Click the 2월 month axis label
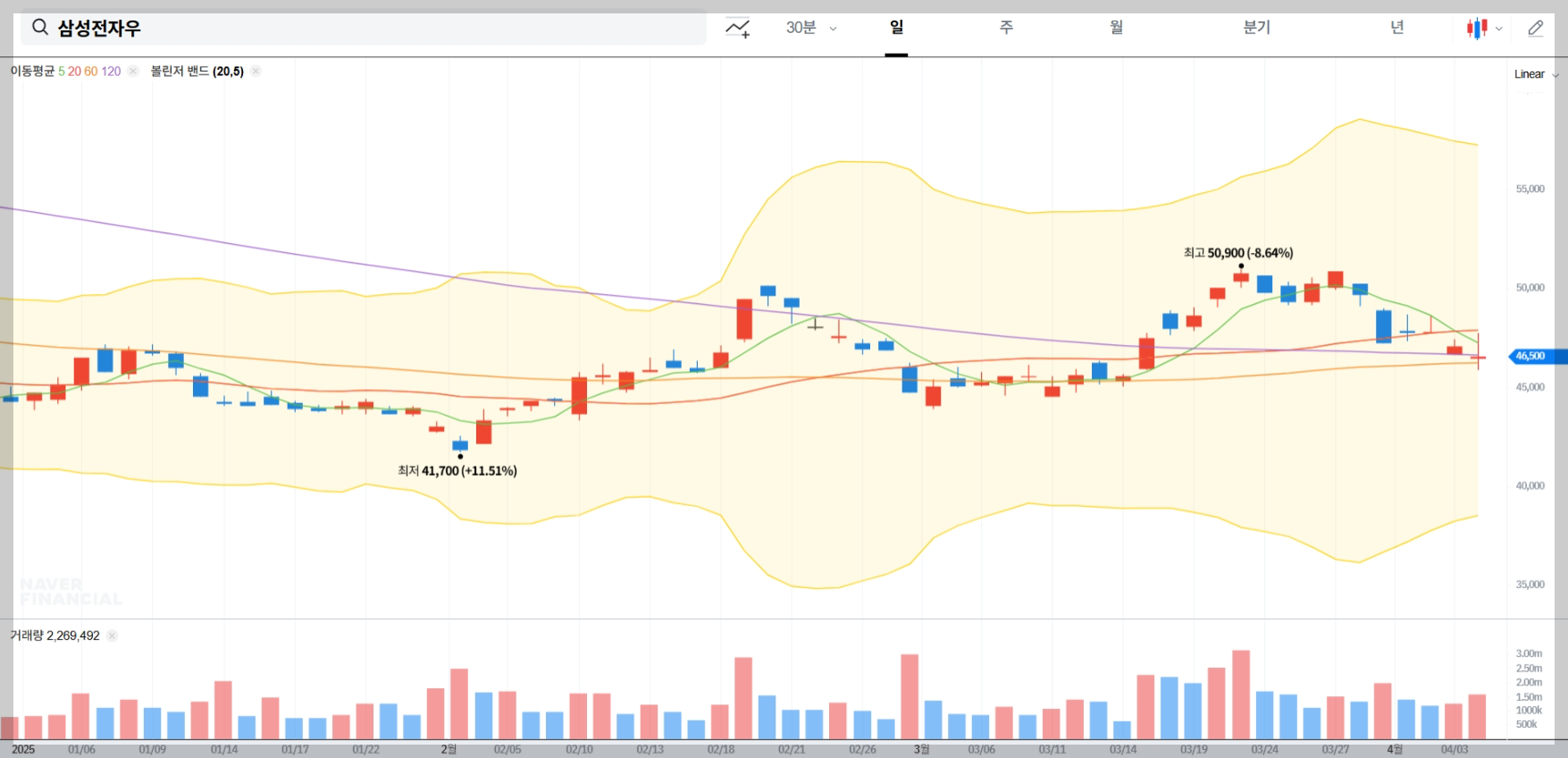This screenshot has width=1568, height=758. [449, 749]
